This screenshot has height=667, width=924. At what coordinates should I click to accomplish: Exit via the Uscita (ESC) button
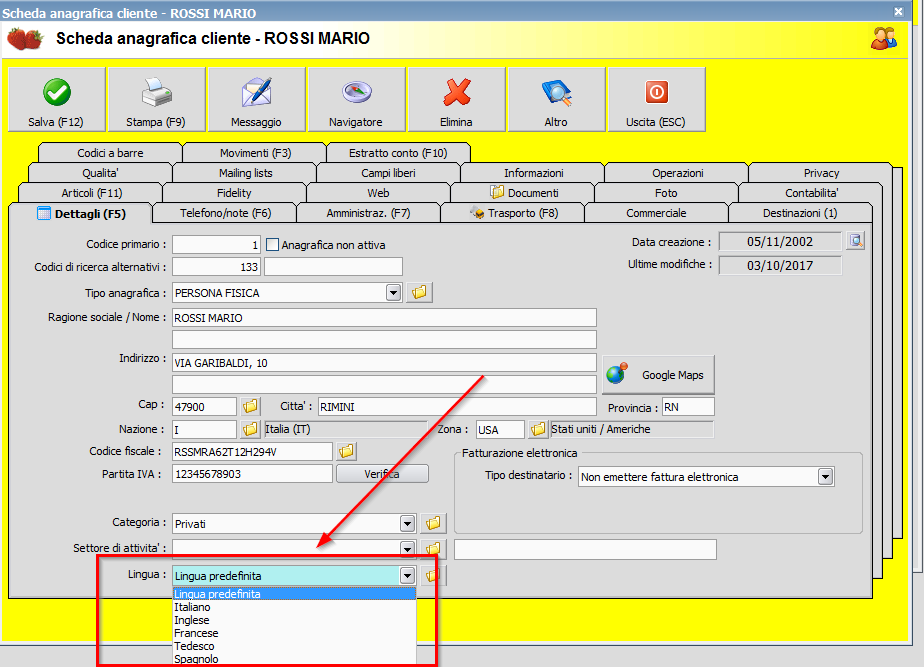[656, 100]
